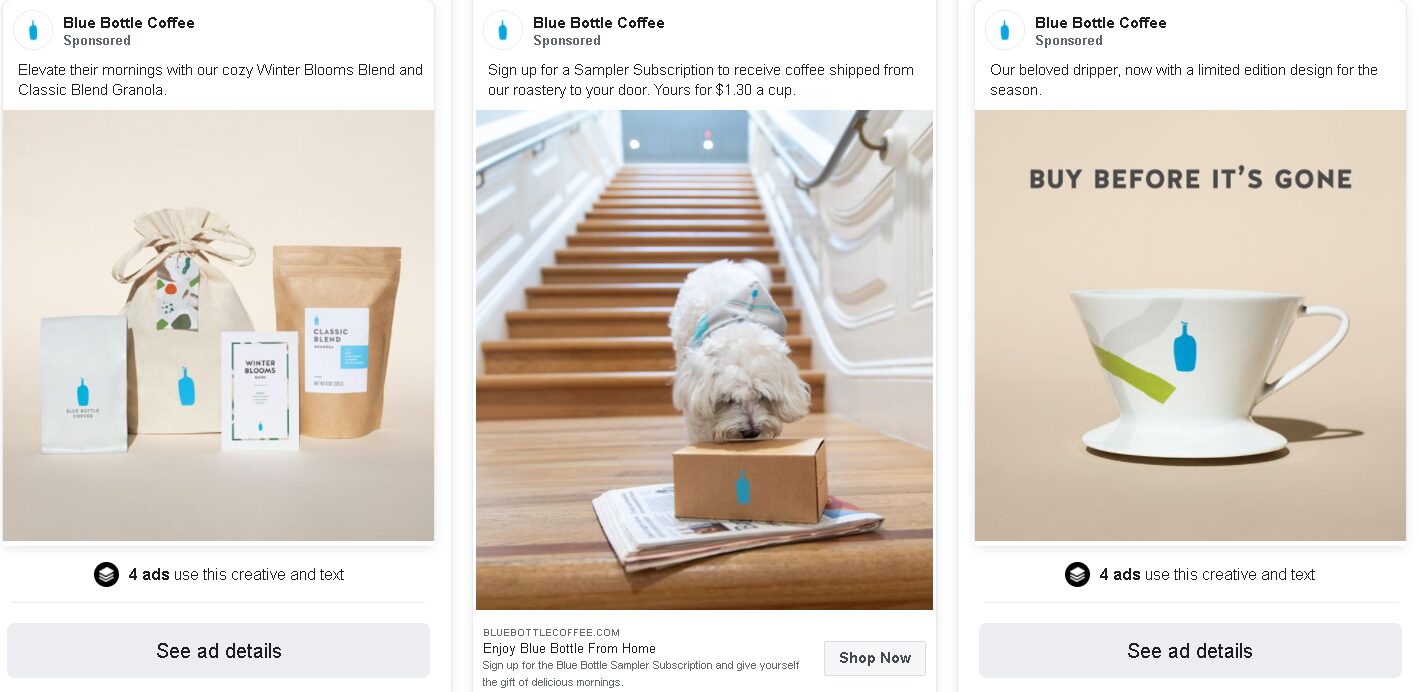Click Blue Bottle Coffee avatar in first ad

tap(33, 31)
